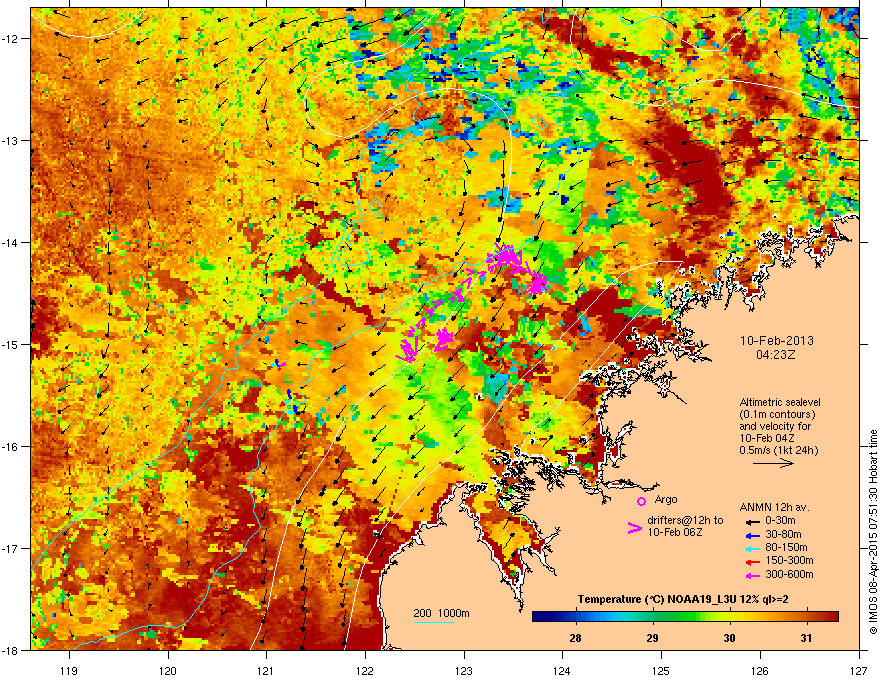The image size is (880, 680).
Task: Click the '125' longitude axis label
Action: coord(661,671)
